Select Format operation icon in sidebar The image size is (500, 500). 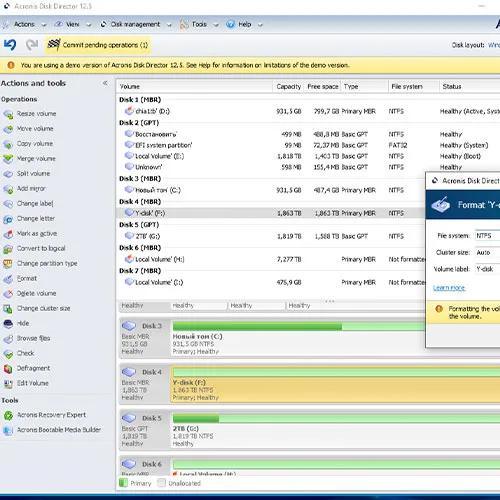point(8,279)
